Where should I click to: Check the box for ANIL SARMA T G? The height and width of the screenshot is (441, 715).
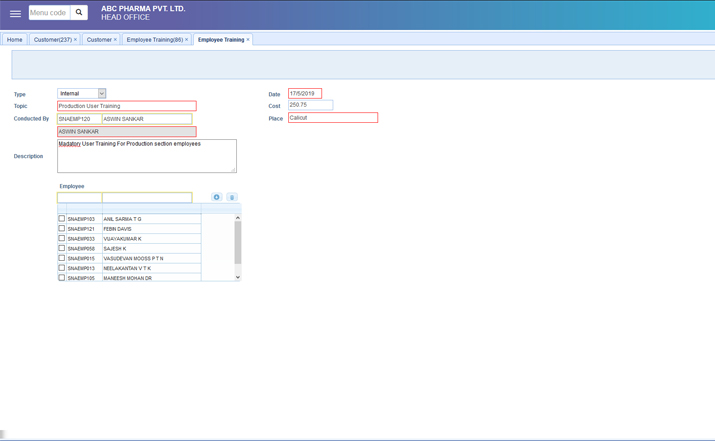pos(62,218)
